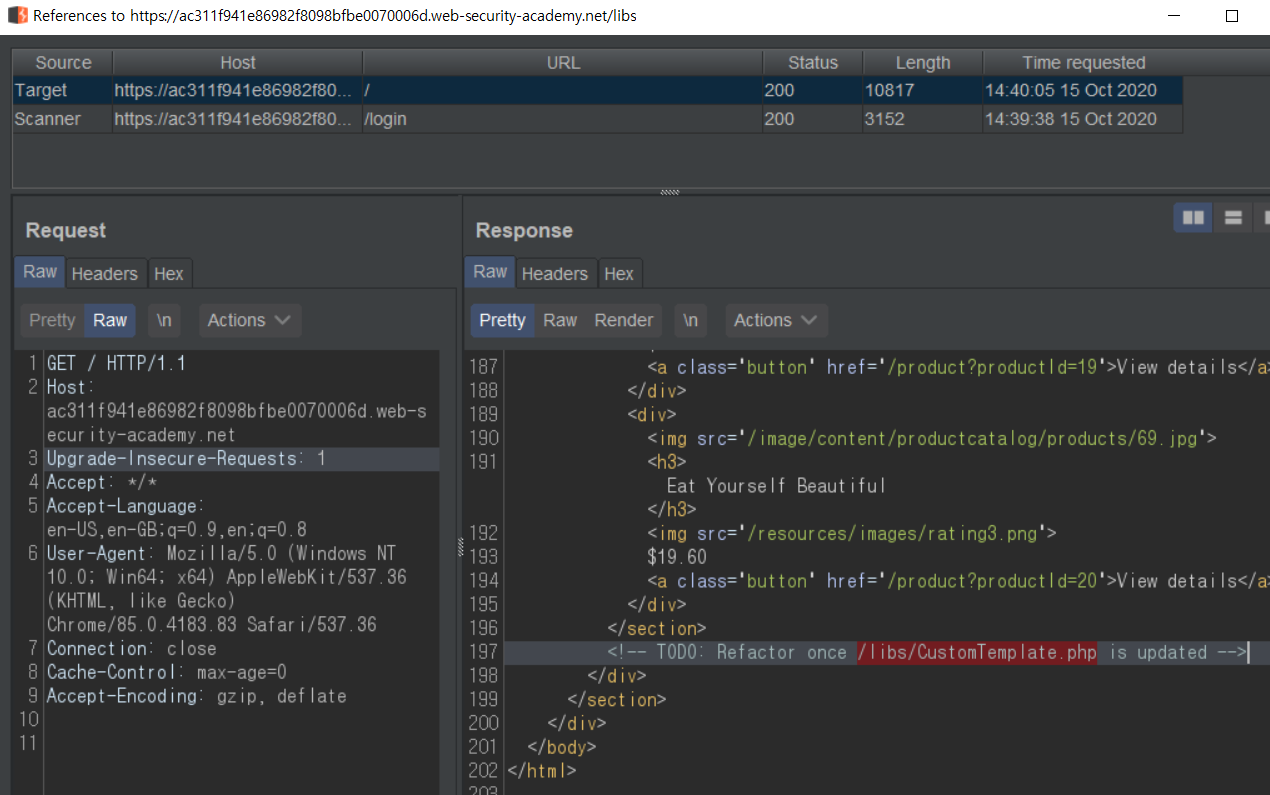1270x795 pixels.
Task: Open the Request Hex tab
Action: click(x=168, y=273)
